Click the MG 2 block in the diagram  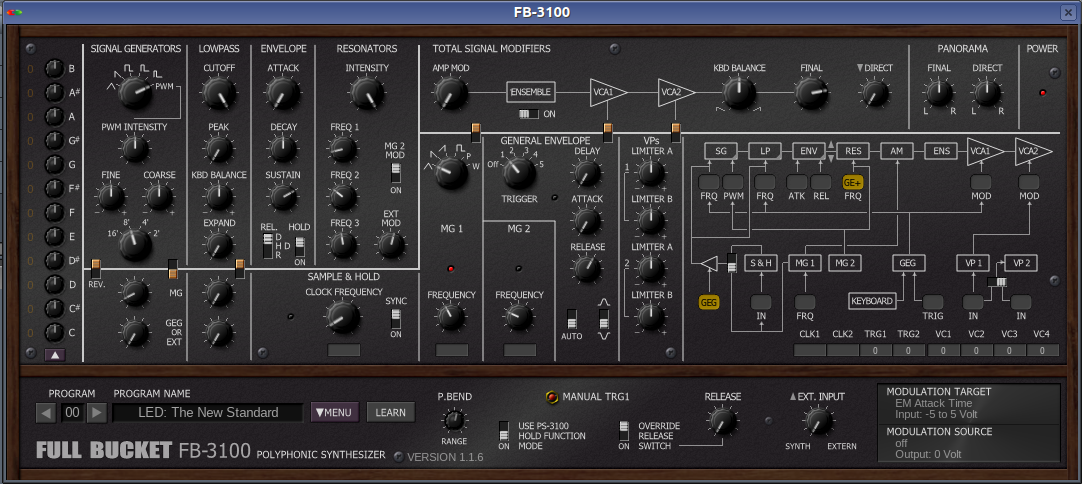pos(845,263)
